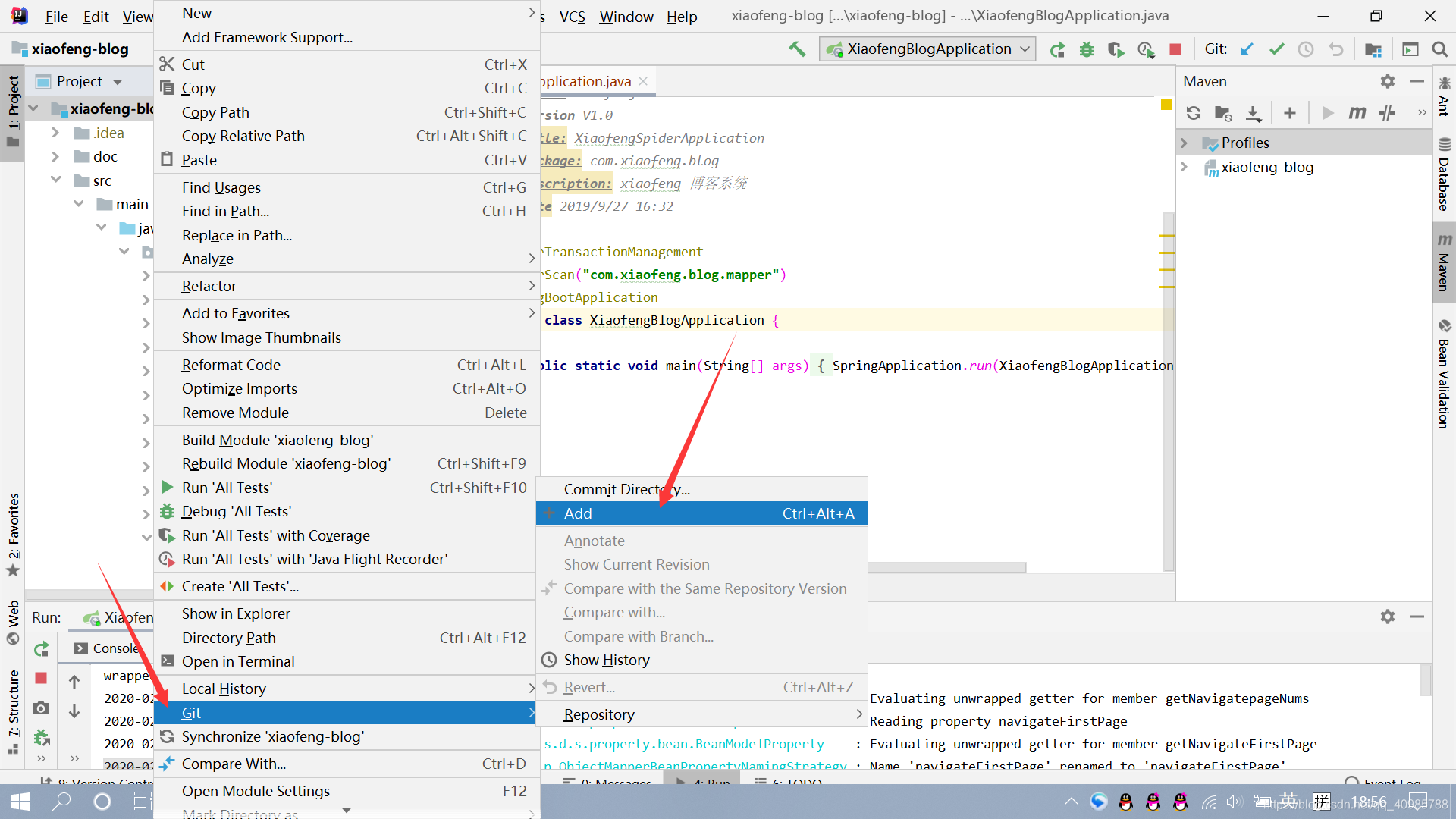This screenshot has width=1456, height=819.
Task: Click the Run panel red stop icon
Action: click(41, 678)
